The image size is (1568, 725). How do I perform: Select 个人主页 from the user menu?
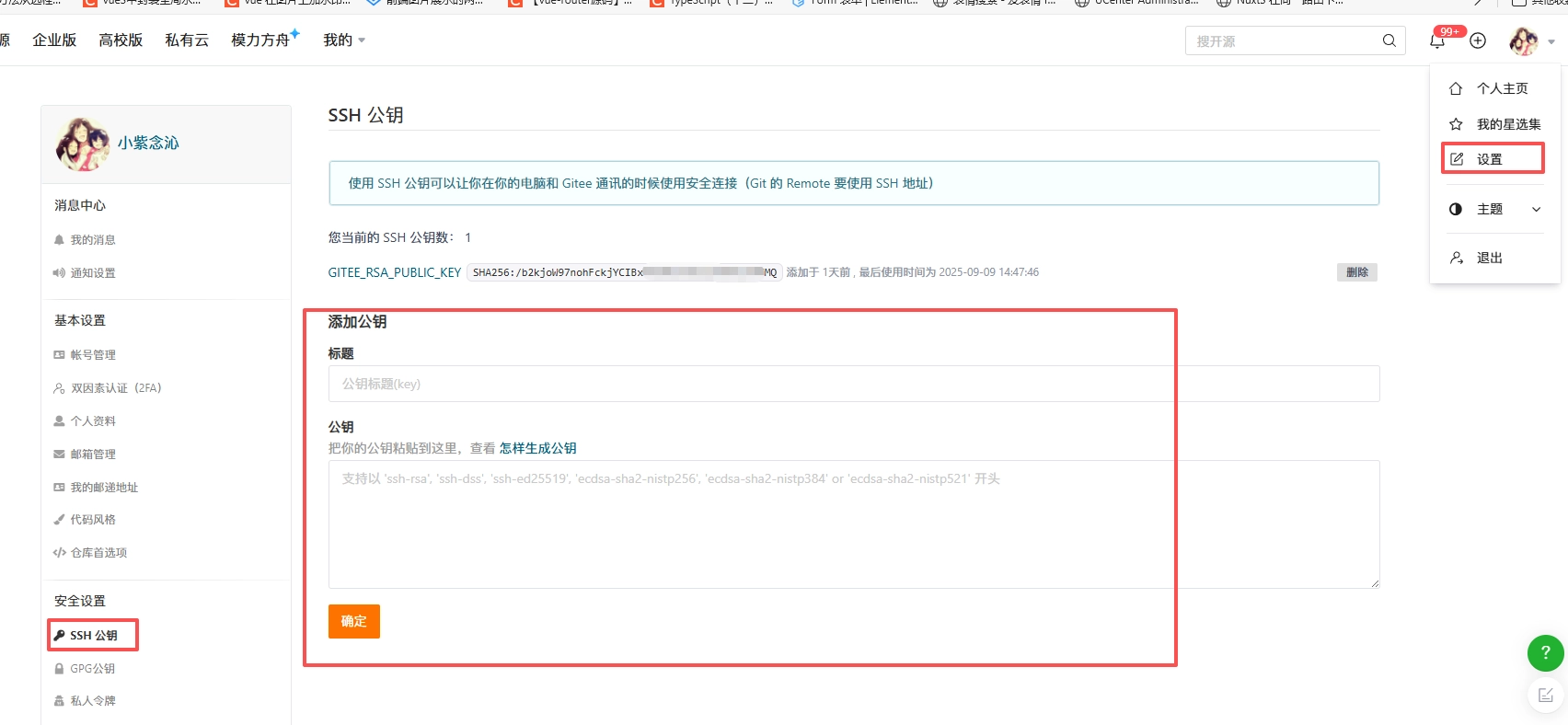[x=1502, y=88]
